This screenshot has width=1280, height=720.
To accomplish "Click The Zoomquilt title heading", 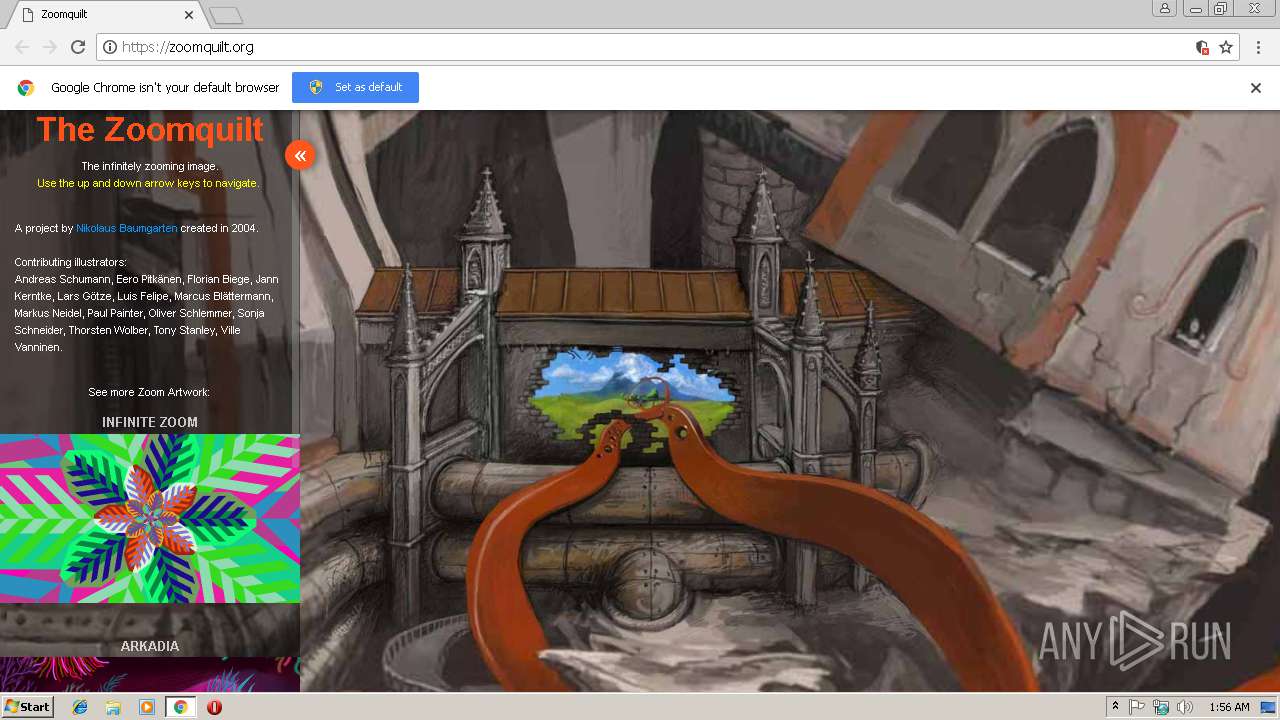I will click(150, 129).
